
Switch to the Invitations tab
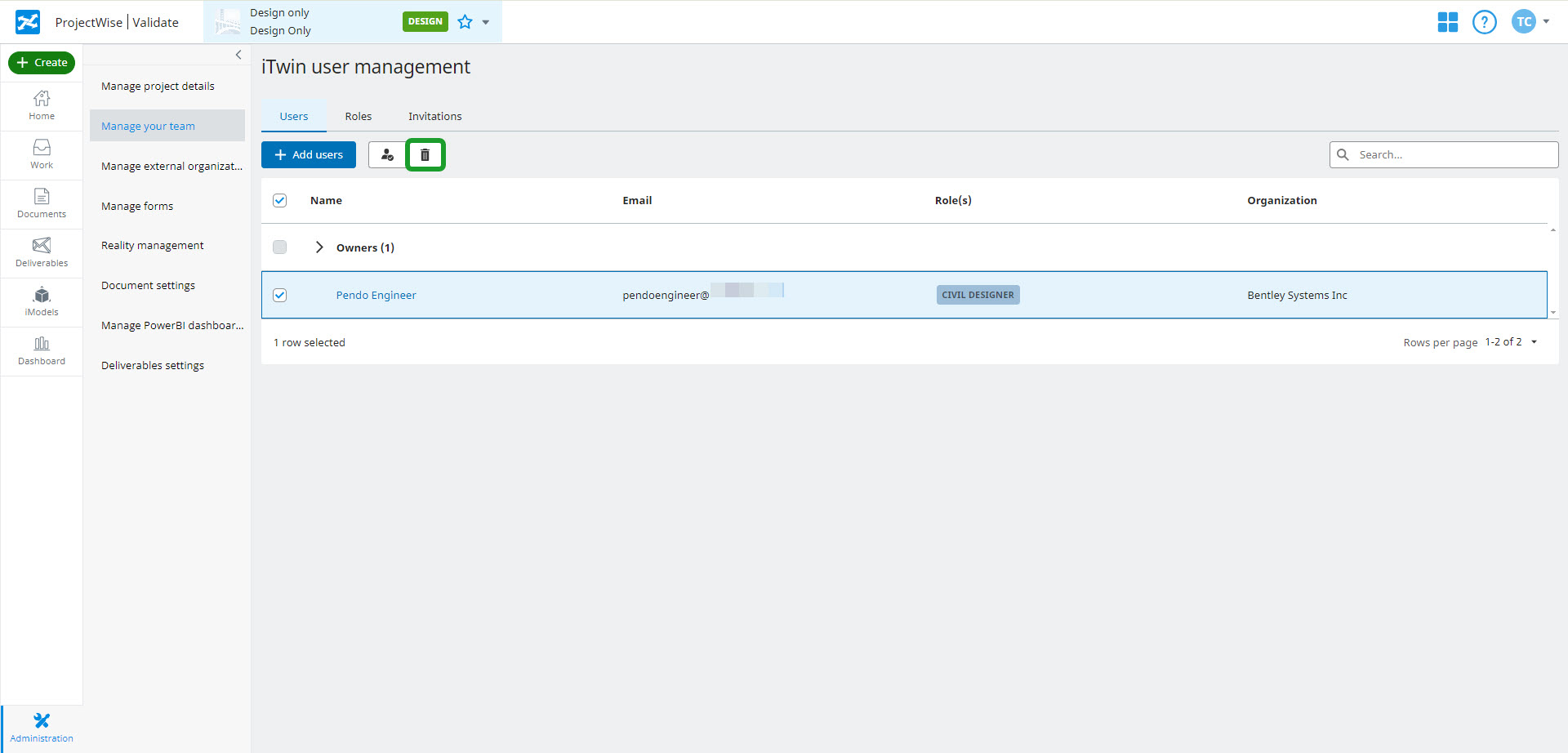(x=435, y=116)
